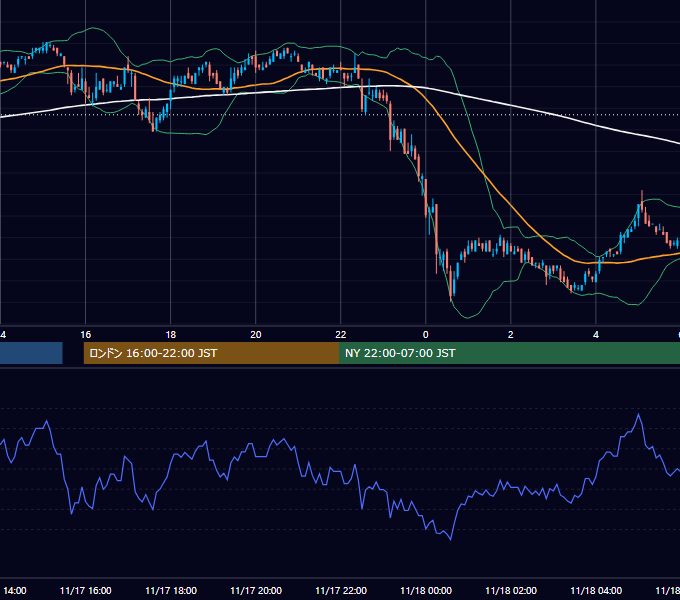Click the blue session bar before London
The height and width of the screenshot is (600, 680).
tap(31, 353)
